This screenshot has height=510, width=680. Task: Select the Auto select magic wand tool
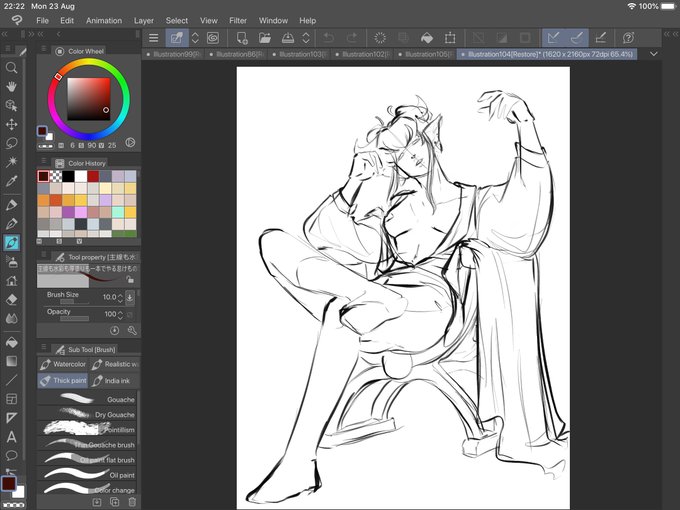click(11, 162)
